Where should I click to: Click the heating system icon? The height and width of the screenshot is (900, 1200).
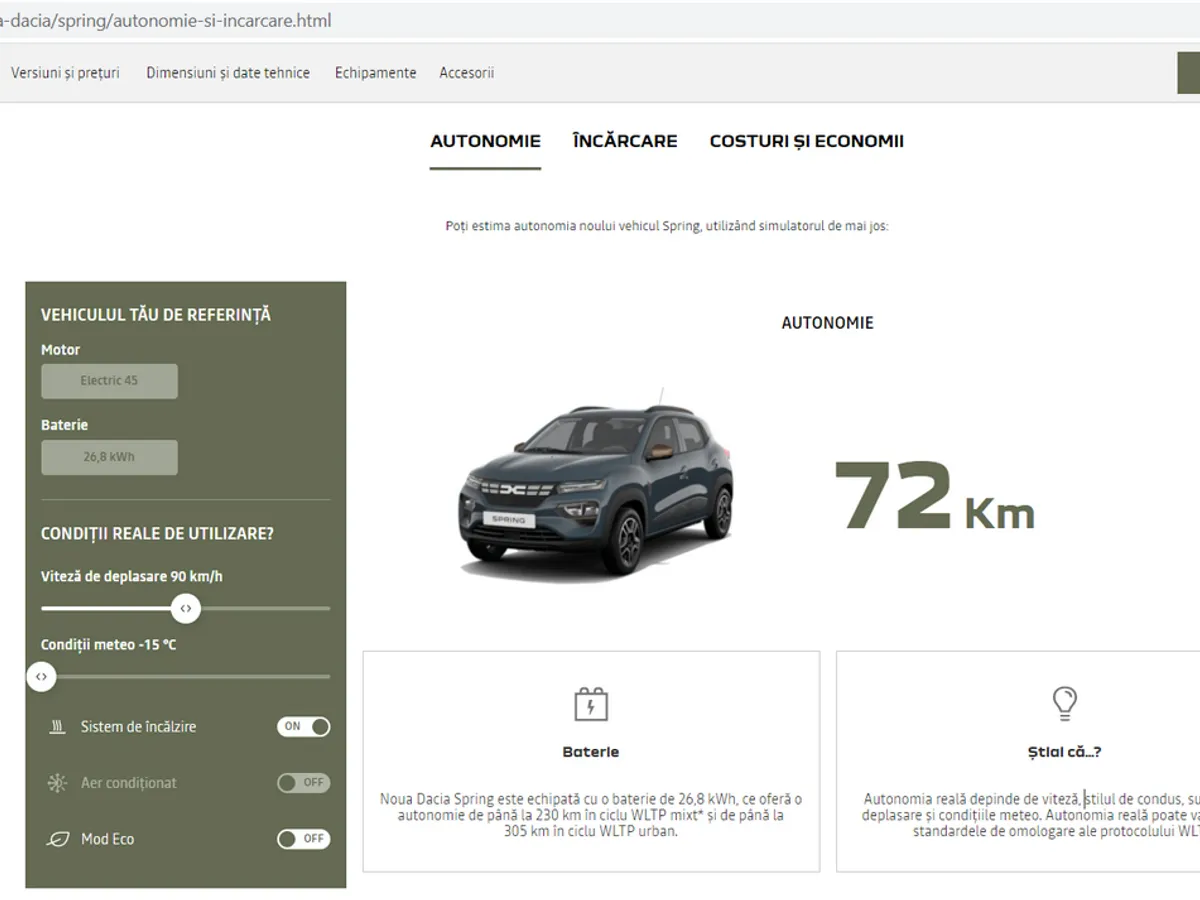pos(57,727)
